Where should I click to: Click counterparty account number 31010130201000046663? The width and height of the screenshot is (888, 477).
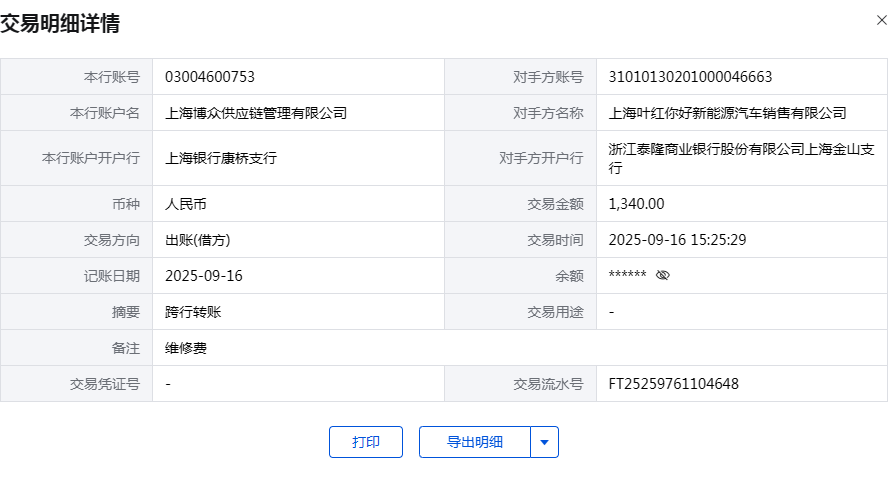click(690, 77)
